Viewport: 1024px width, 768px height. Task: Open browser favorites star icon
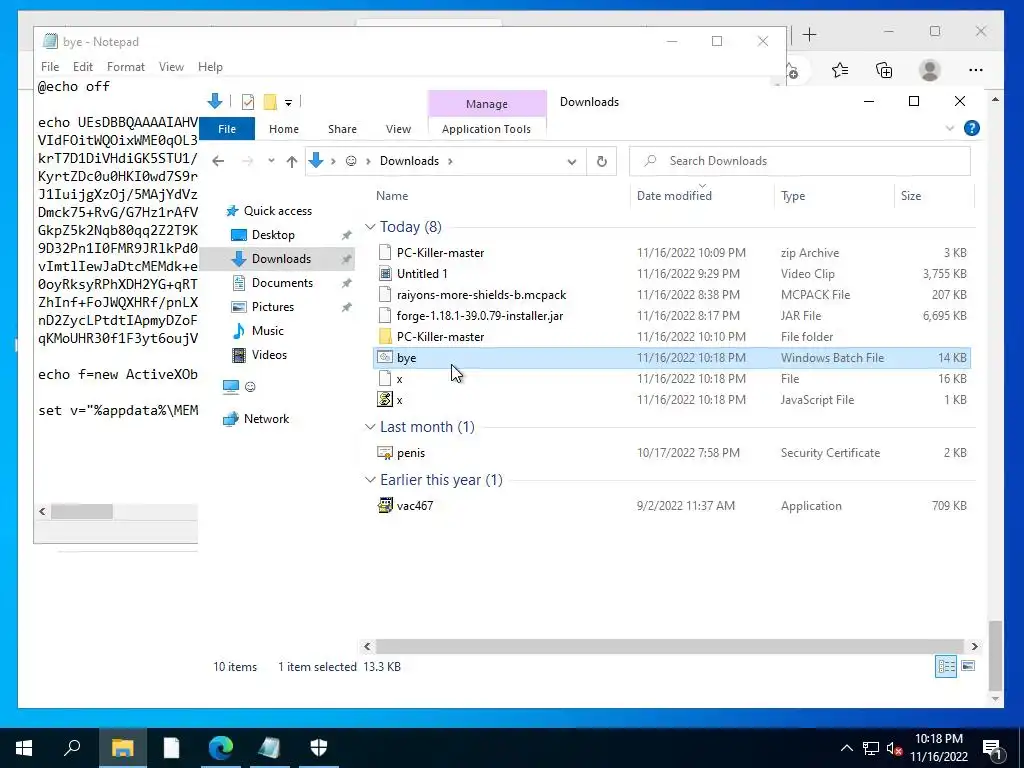pyautogui.click(x=840, y=70)
